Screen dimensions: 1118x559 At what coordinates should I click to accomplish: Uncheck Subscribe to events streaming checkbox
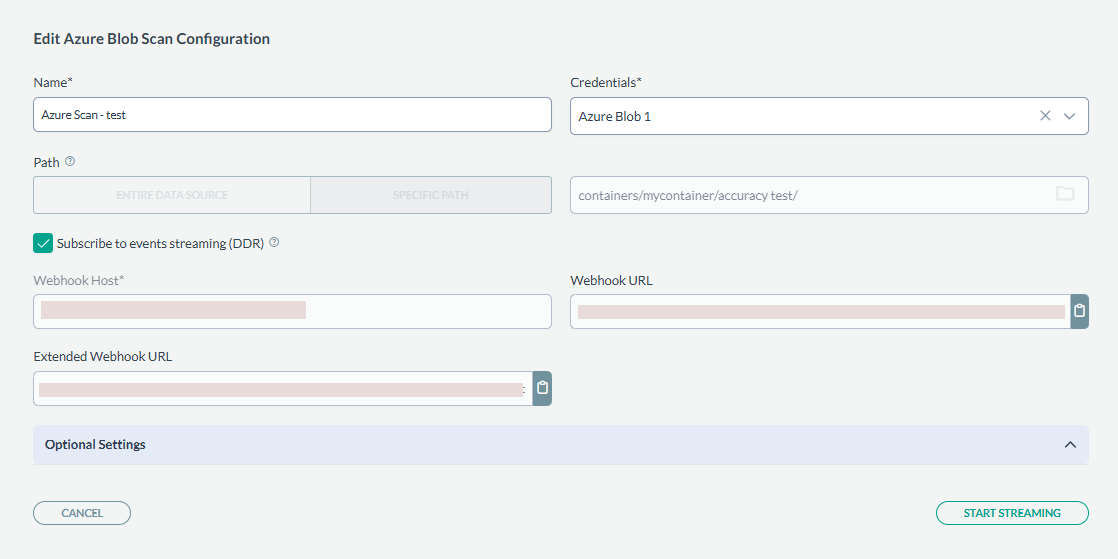[43, 243]
